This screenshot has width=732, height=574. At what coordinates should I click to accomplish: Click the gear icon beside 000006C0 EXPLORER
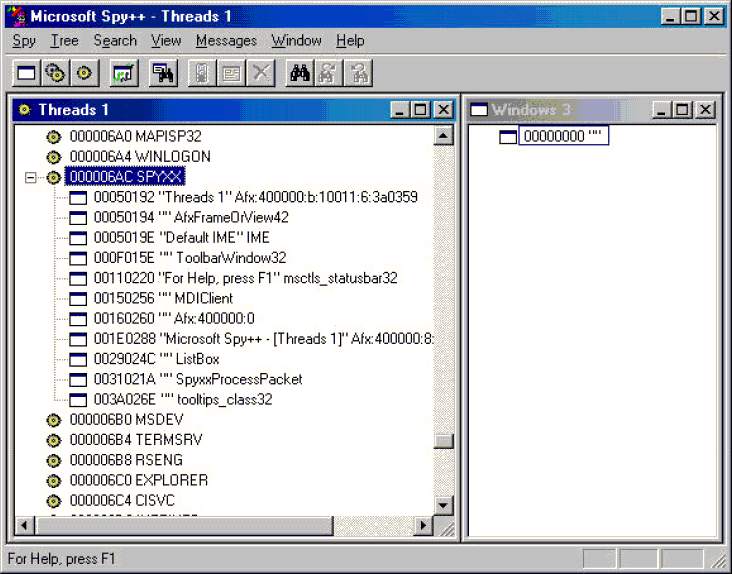[x=54, y=481]
